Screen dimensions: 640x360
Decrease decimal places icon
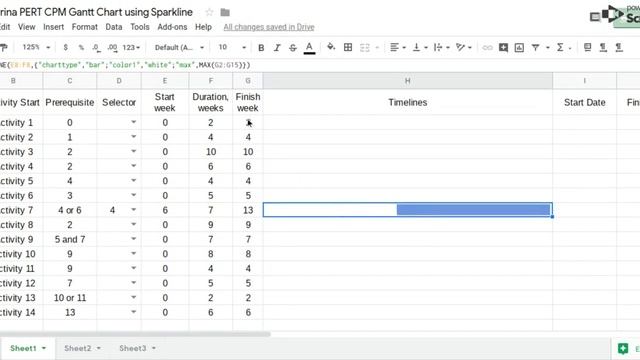[x=96, y=48]
